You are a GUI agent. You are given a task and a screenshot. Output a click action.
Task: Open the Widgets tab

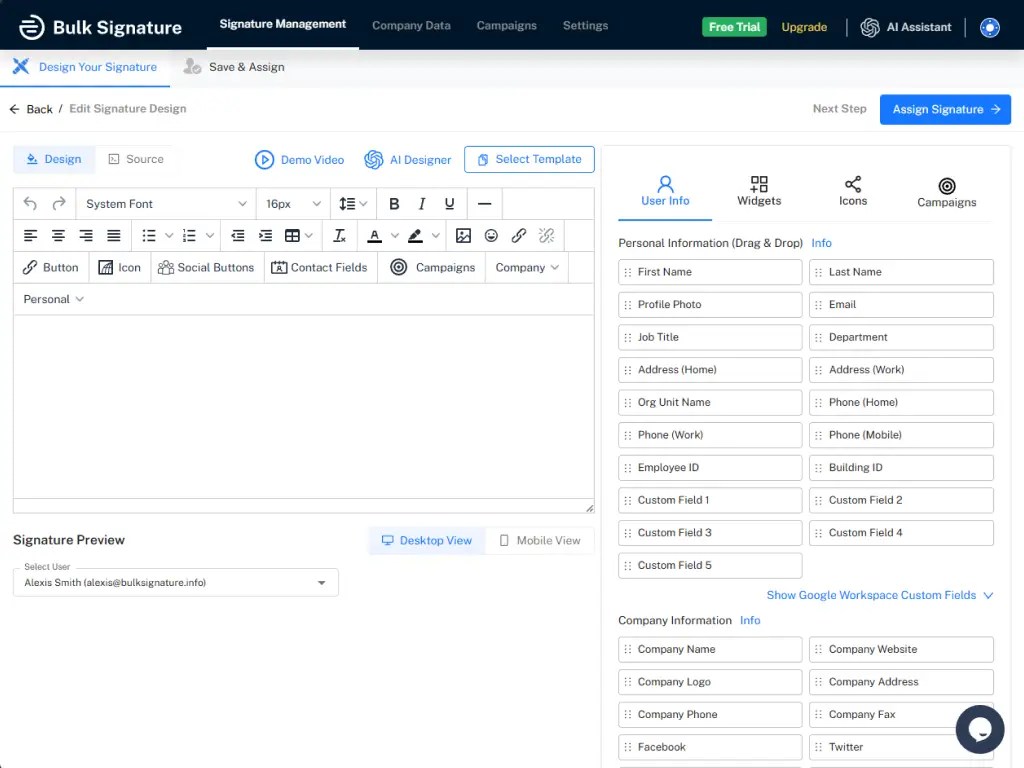(759, 190)
